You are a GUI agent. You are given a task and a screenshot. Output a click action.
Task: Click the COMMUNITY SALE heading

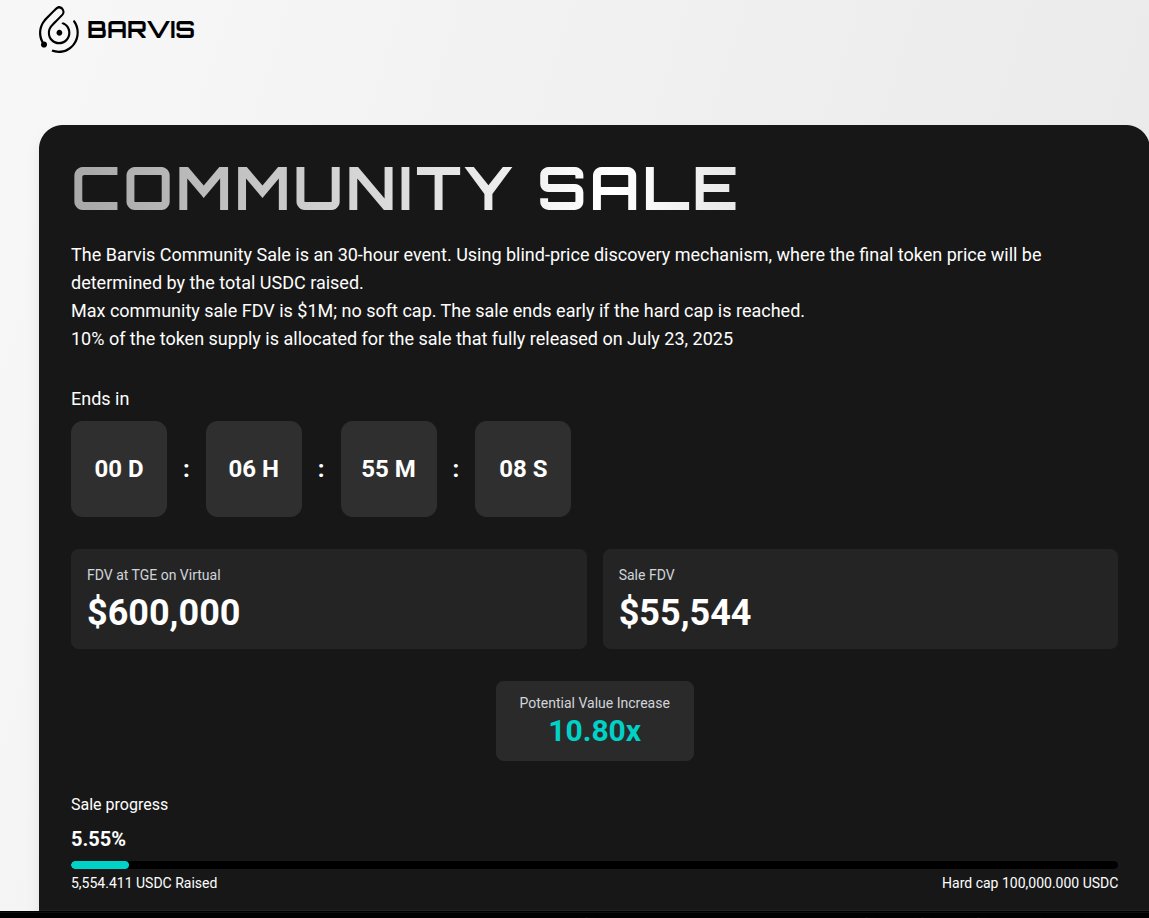[404, 188]
